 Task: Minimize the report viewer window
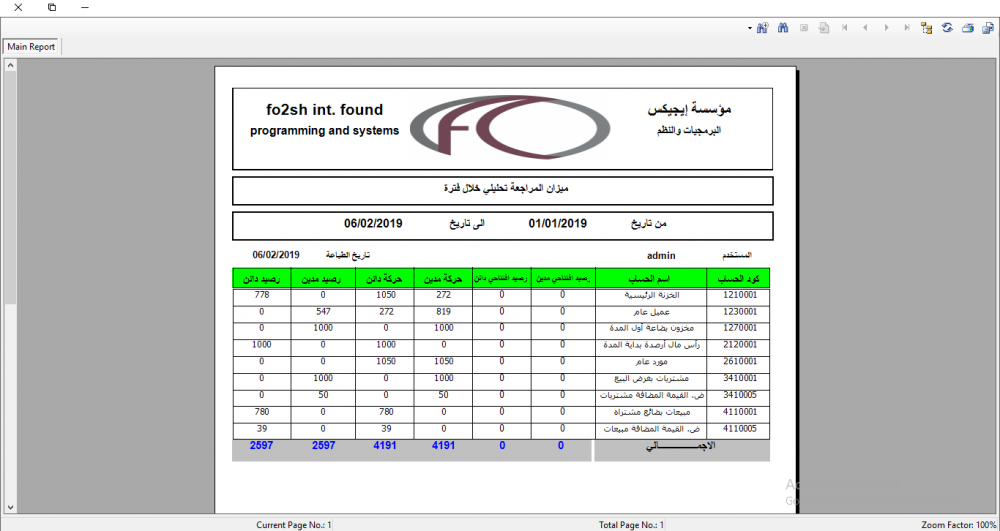coord(85,8)
